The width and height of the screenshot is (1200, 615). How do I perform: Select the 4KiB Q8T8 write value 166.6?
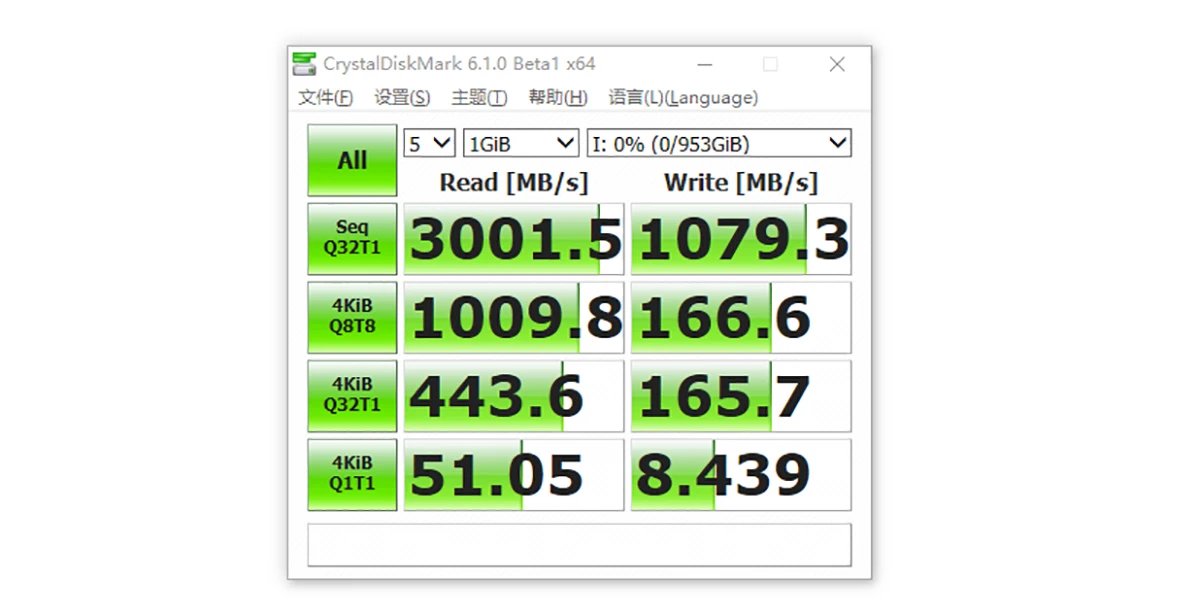741,317
